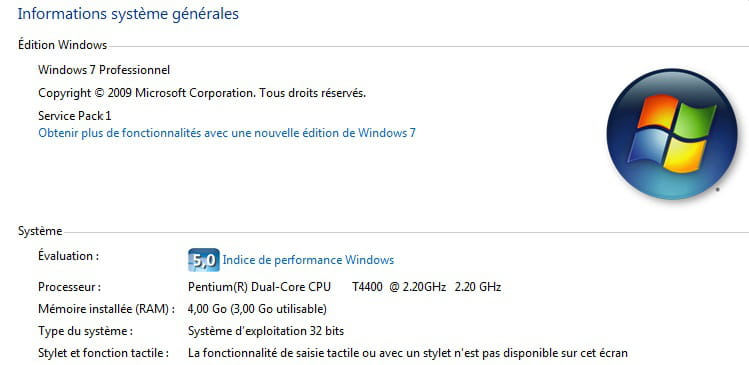Click the Type du système label

point(86,331)
